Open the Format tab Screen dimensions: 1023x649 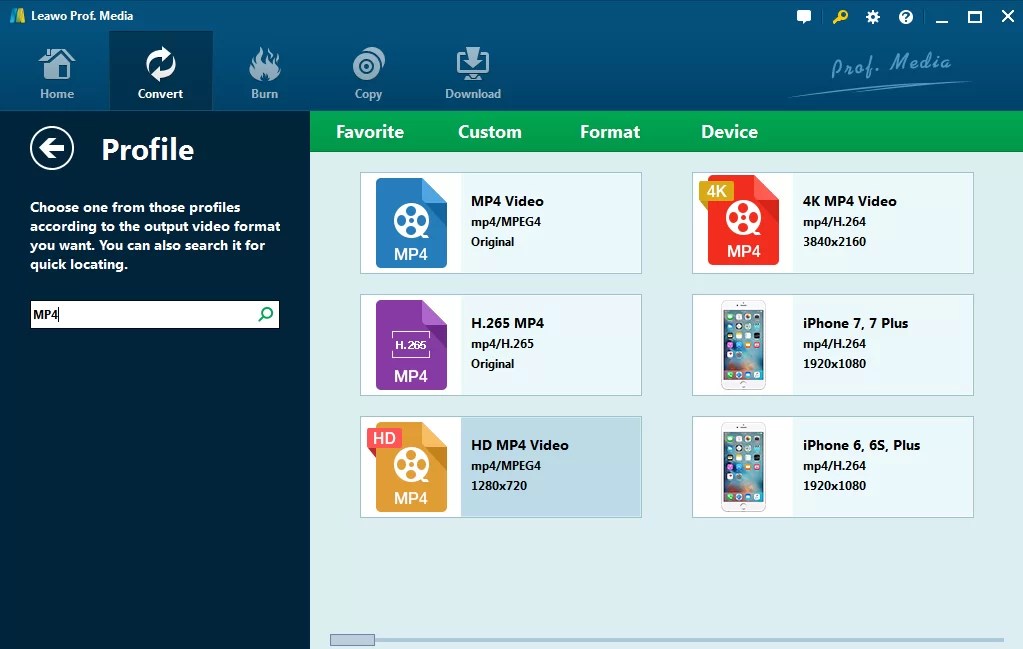tap(609, 131)
